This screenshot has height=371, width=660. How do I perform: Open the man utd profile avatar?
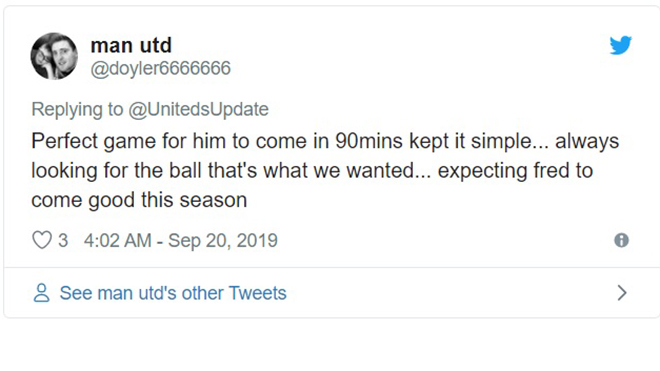click(54, 56)
